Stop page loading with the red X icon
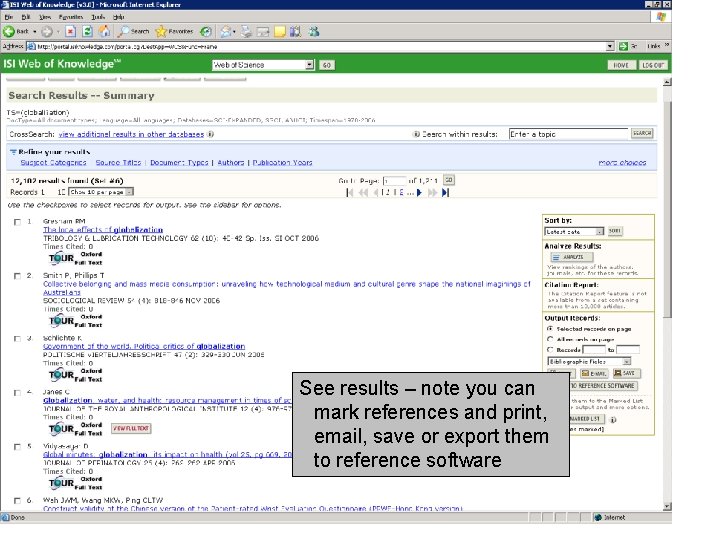 coord(70,31)
